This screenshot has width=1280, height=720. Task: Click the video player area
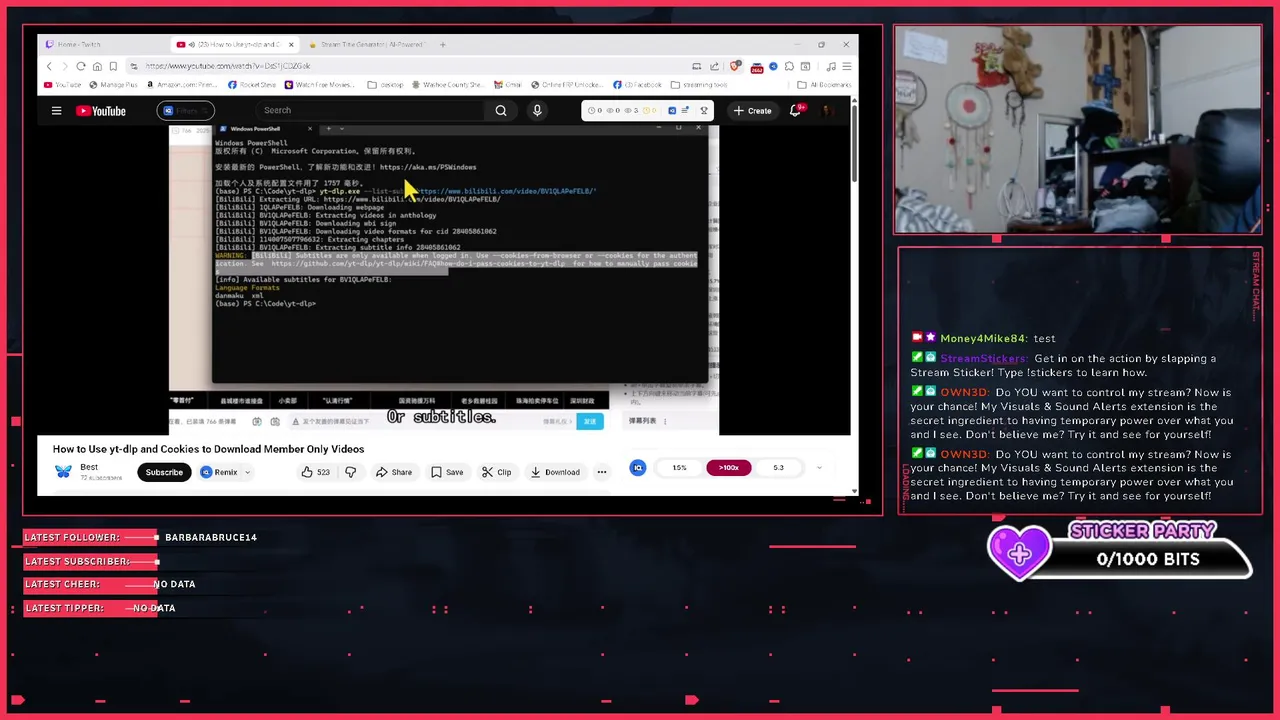(x=443, y=280)
